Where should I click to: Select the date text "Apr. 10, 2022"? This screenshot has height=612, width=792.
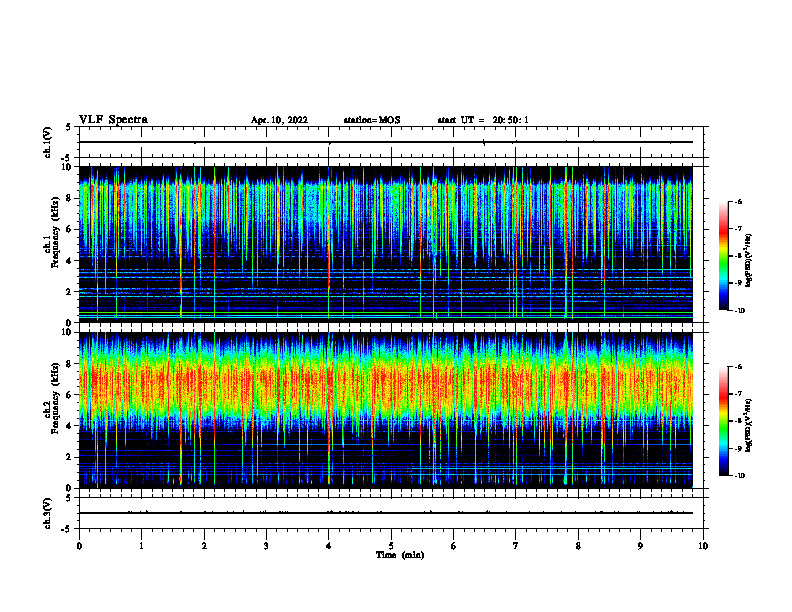(279, 120)
